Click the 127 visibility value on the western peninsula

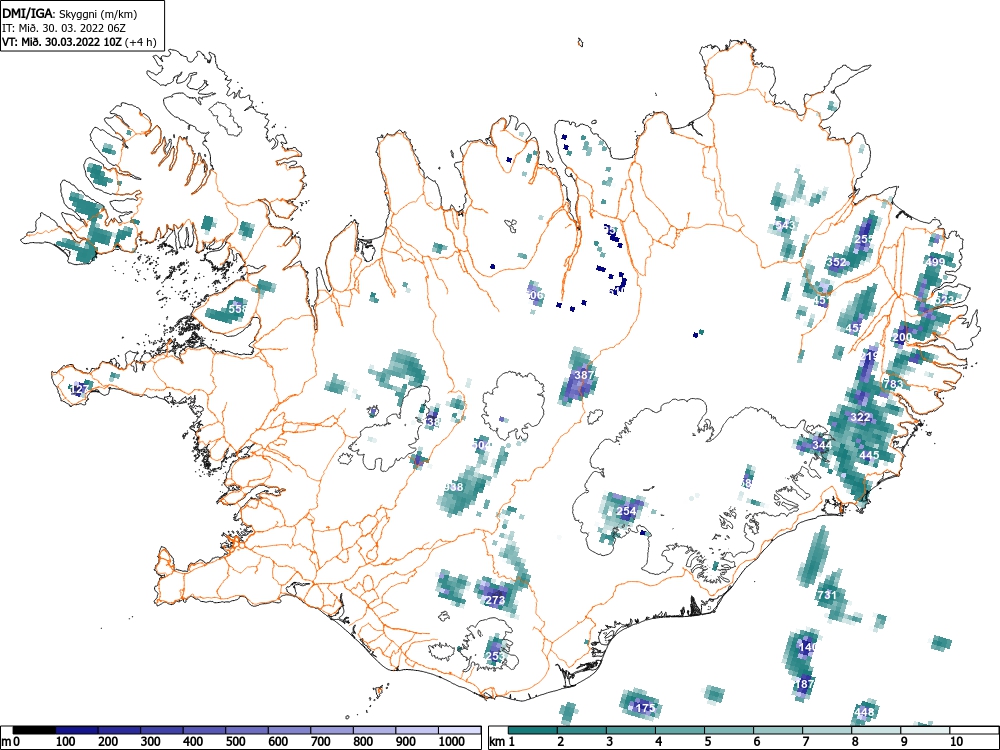[x=80, y=389]
